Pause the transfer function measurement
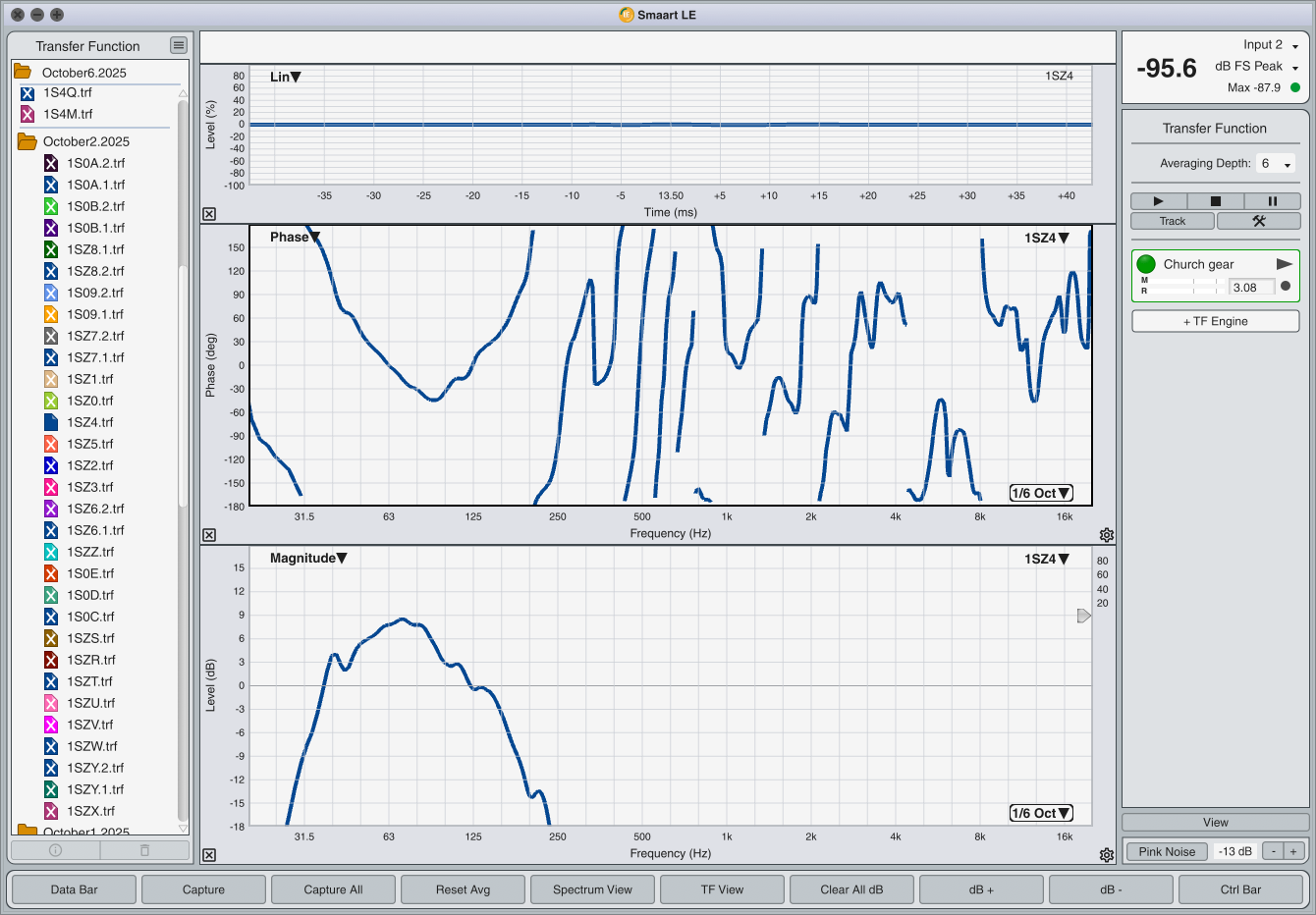Screen dimensions: 1316x915 tap(1272, 201)
